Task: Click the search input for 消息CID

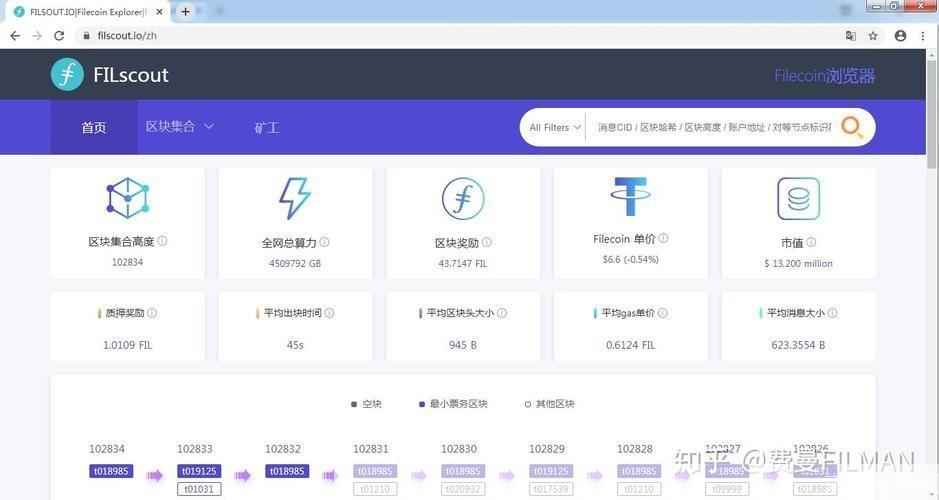Action: 714,128
